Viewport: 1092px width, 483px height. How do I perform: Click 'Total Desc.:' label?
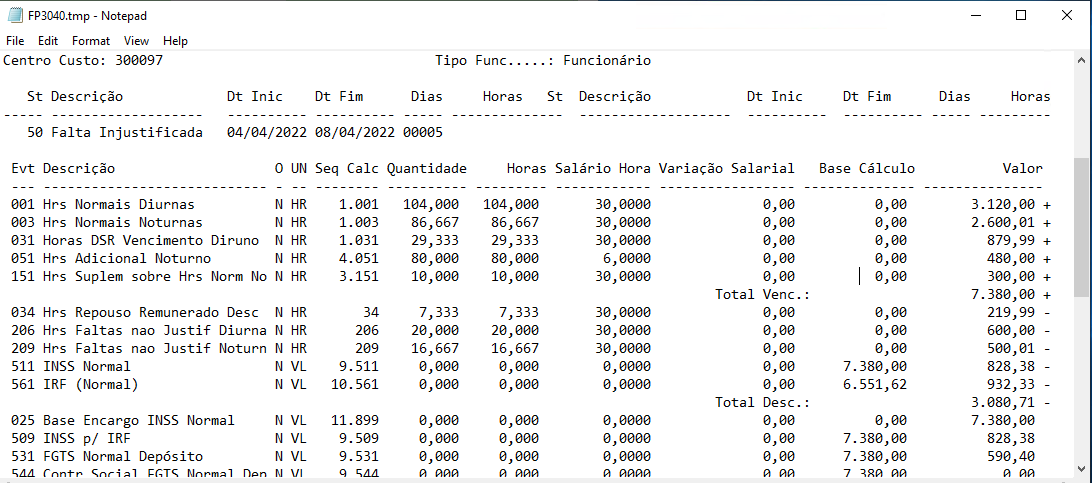click(x=763, y=402)
